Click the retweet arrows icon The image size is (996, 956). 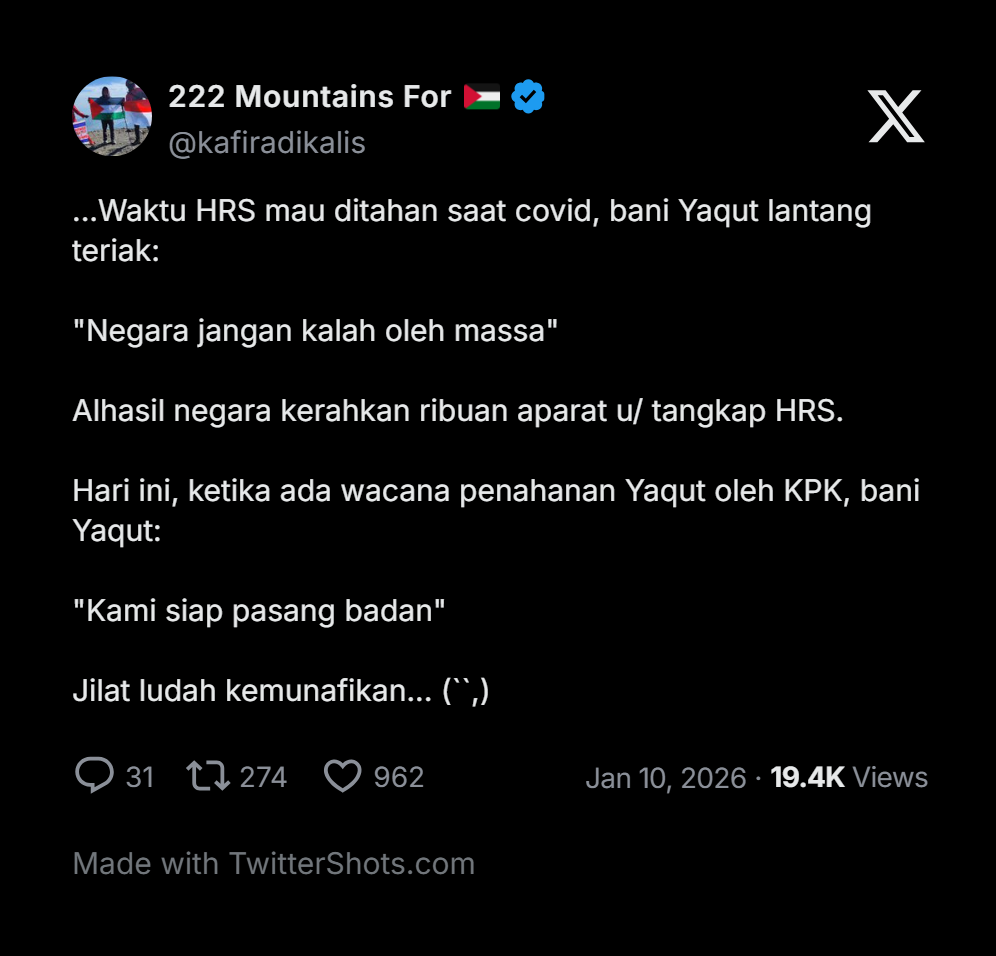[208, 776]
